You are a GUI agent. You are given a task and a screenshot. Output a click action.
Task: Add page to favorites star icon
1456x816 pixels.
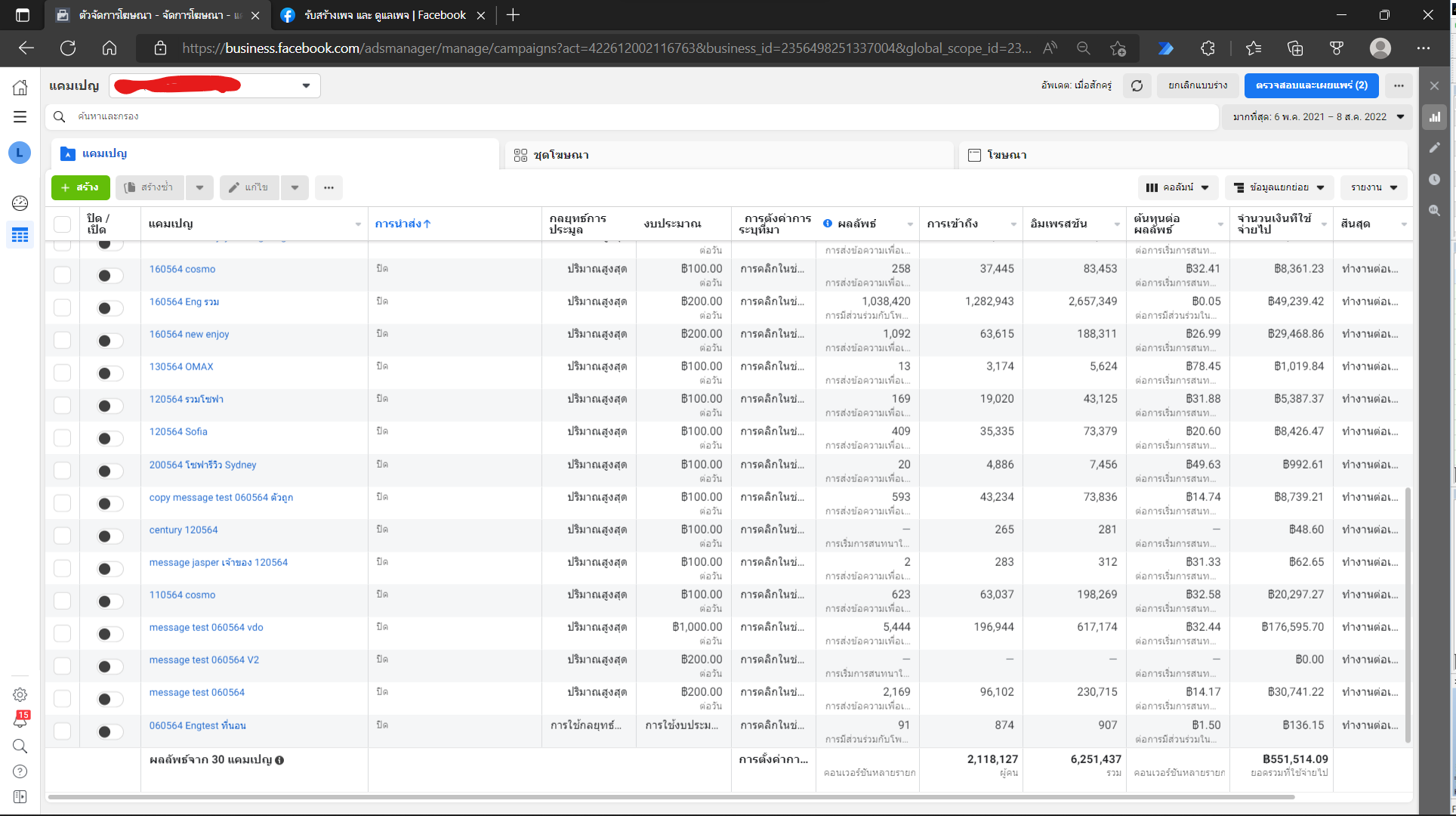(x=1118, y=48)
